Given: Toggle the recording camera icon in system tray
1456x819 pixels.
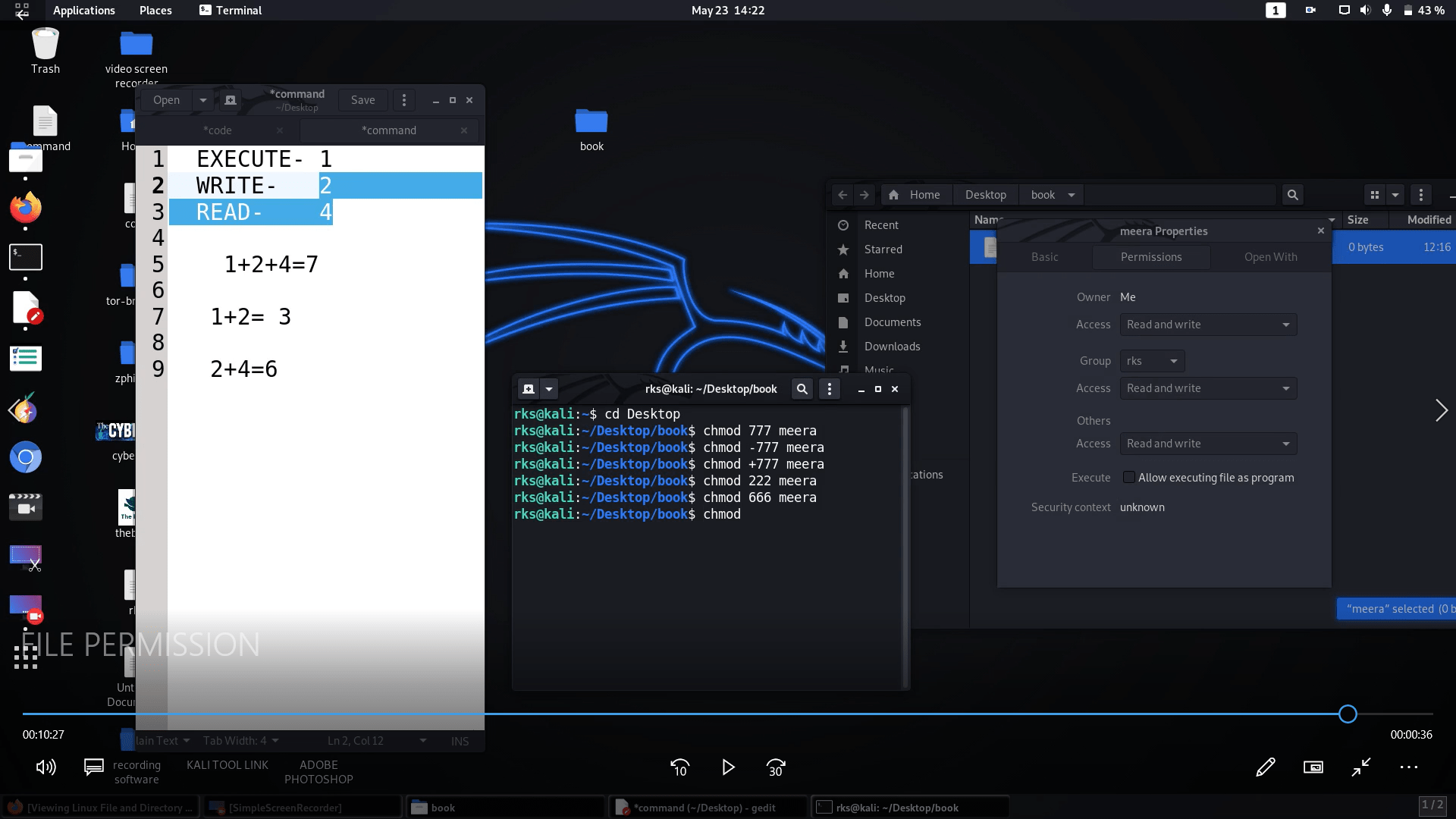Looking at the screenshot, I should [1311, 10].
